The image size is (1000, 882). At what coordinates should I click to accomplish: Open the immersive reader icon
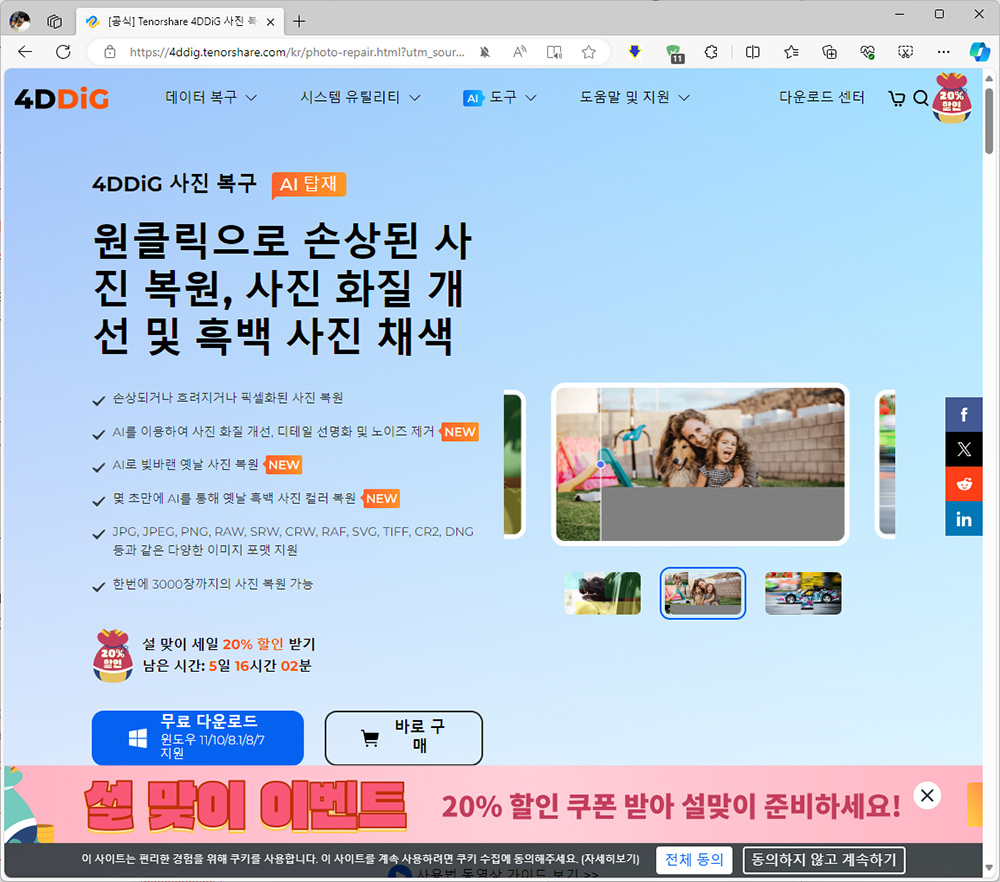[x=554, y=52]
